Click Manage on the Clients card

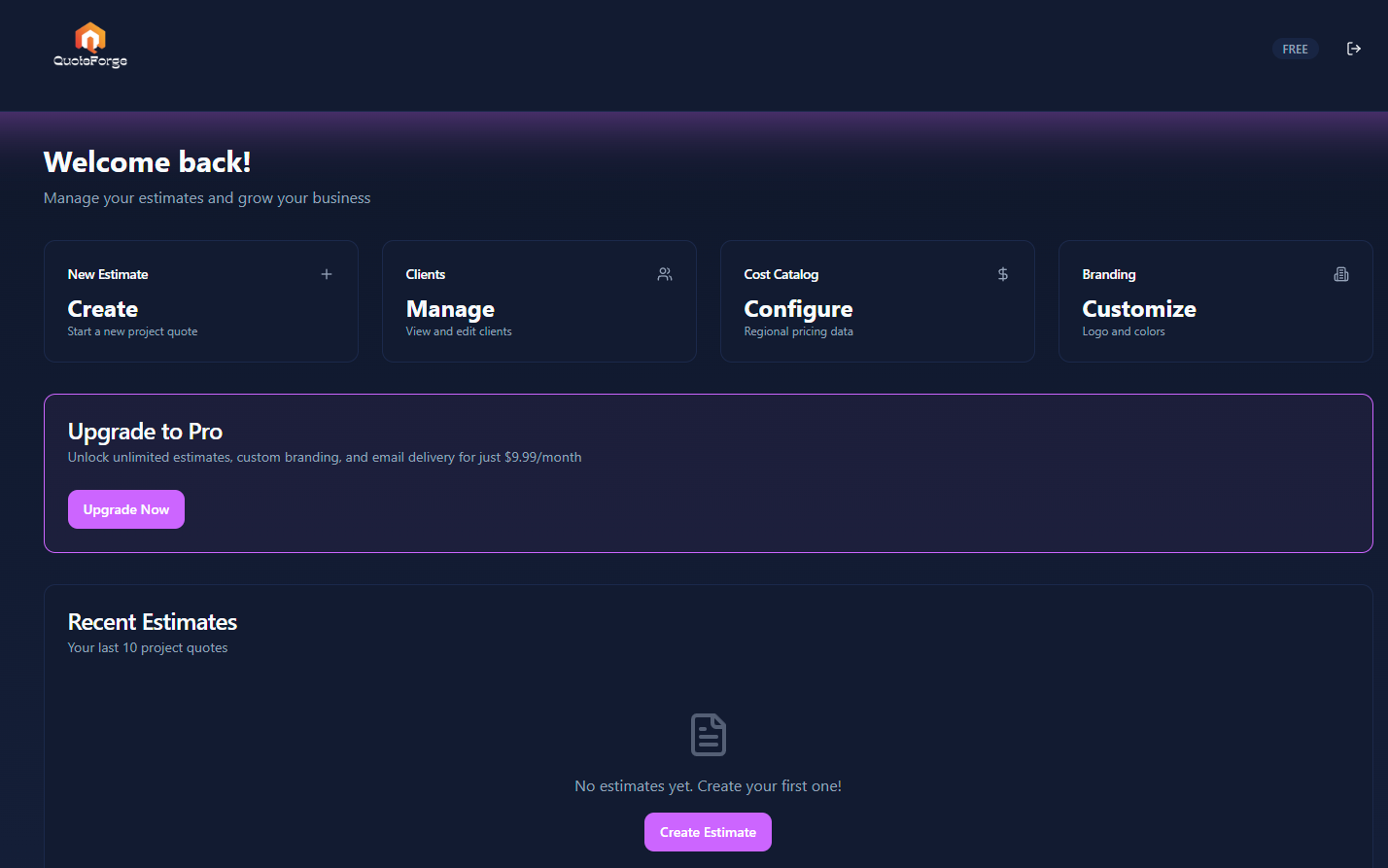[450, 309]
